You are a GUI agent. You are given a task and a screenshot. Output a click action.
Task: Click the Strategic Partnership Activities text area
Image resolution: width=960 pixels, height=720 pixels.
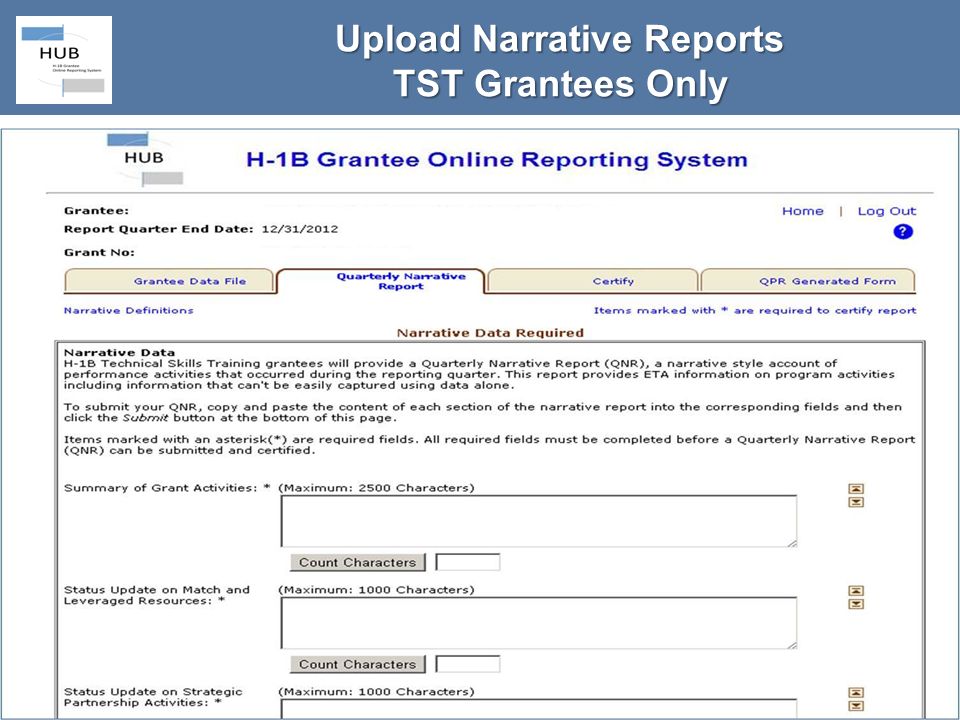539,708
